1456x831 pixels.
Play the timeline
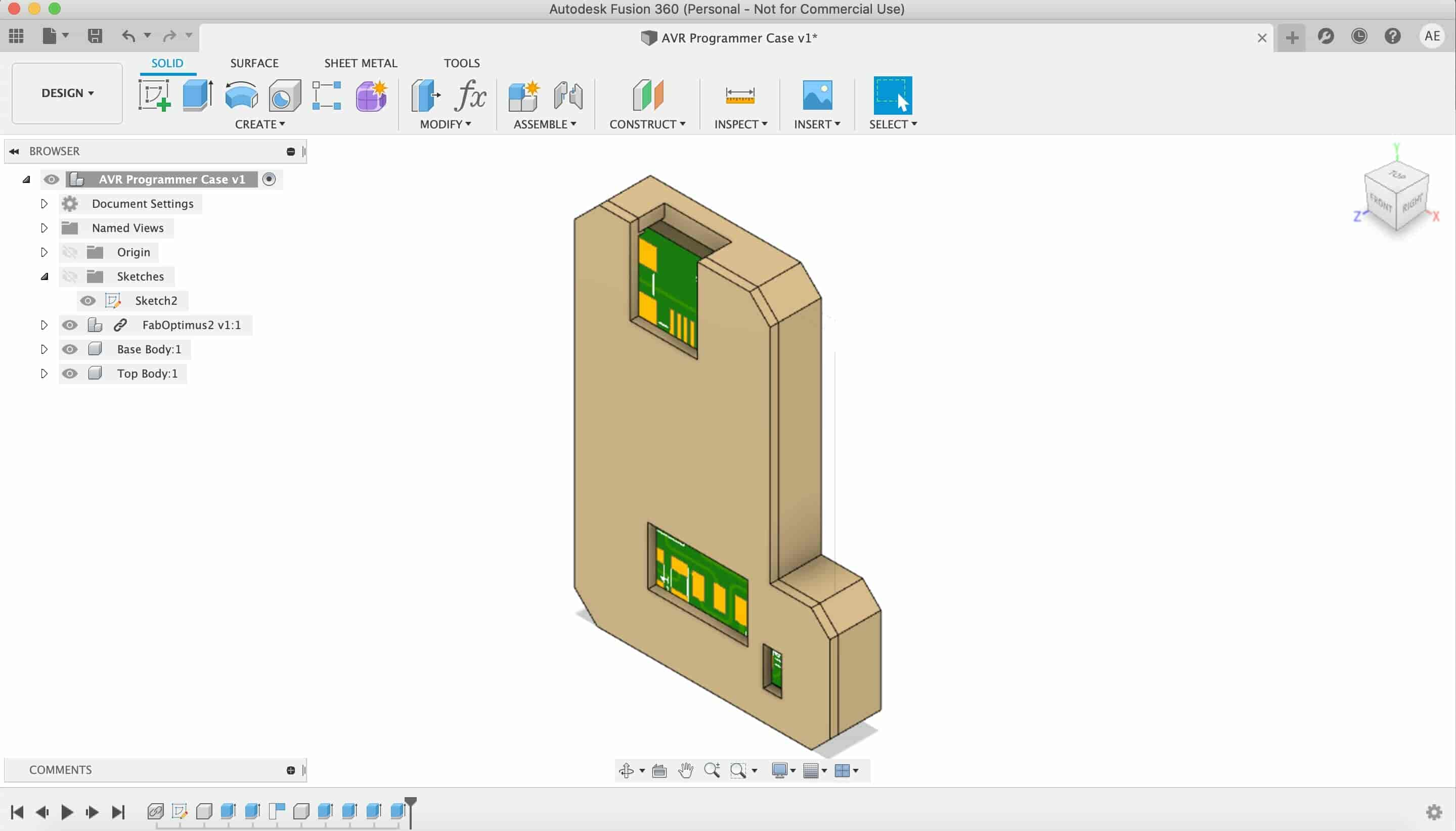pyautogui.click(x=67, y=812)
